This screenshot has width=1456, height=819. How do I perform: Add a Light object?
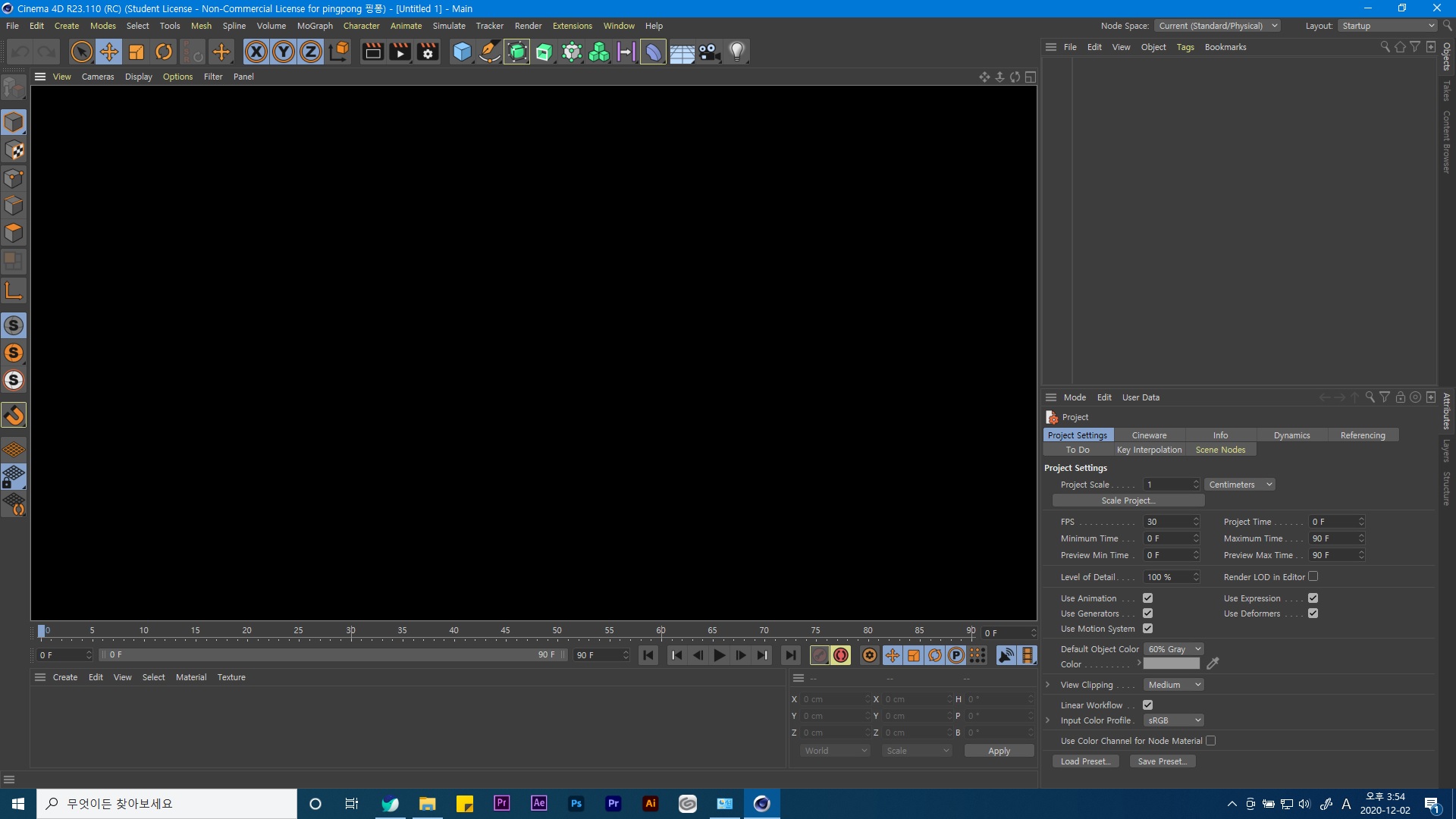click(737, 52)
